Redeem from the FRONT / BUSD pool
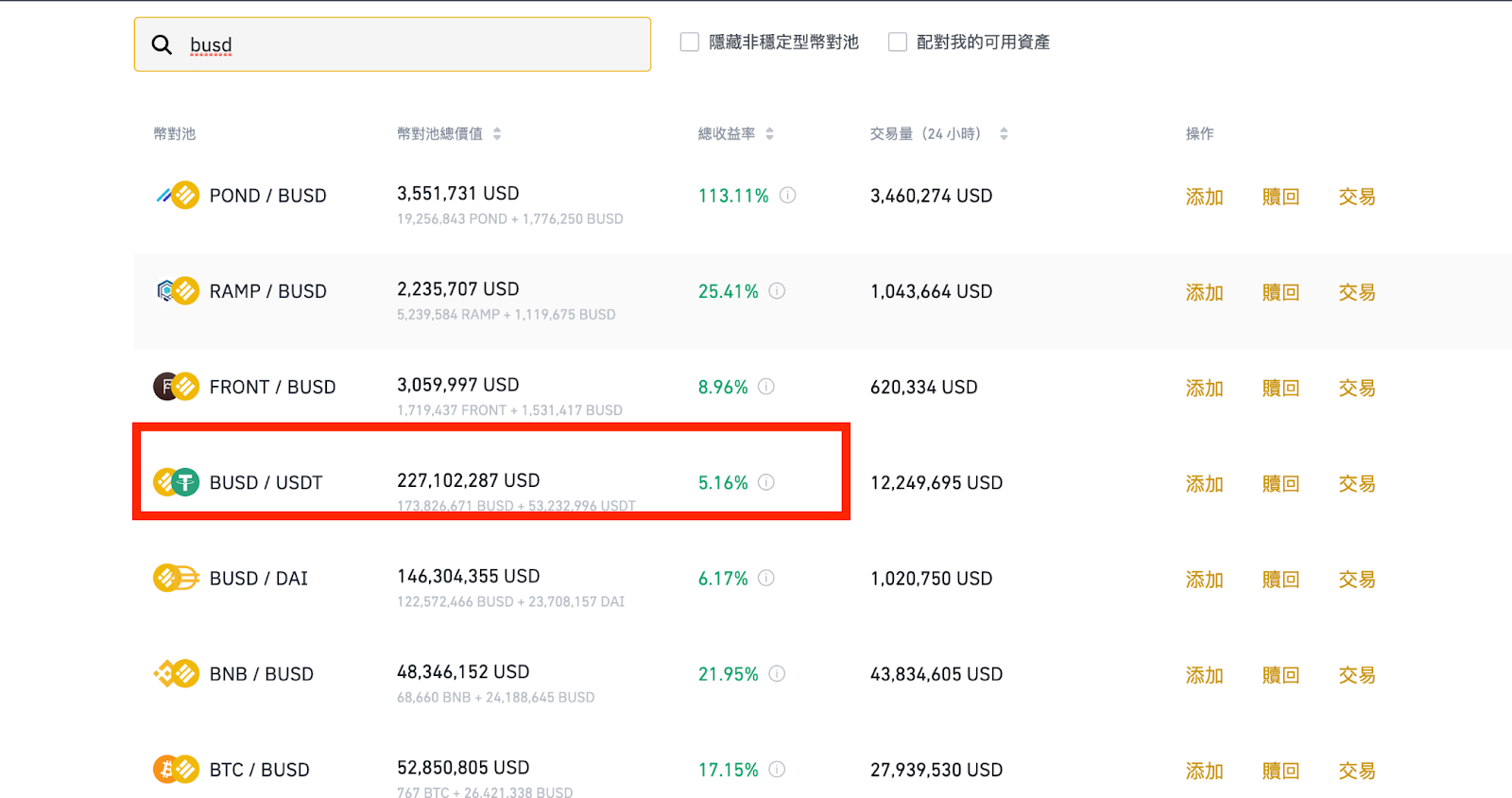 1281,388
